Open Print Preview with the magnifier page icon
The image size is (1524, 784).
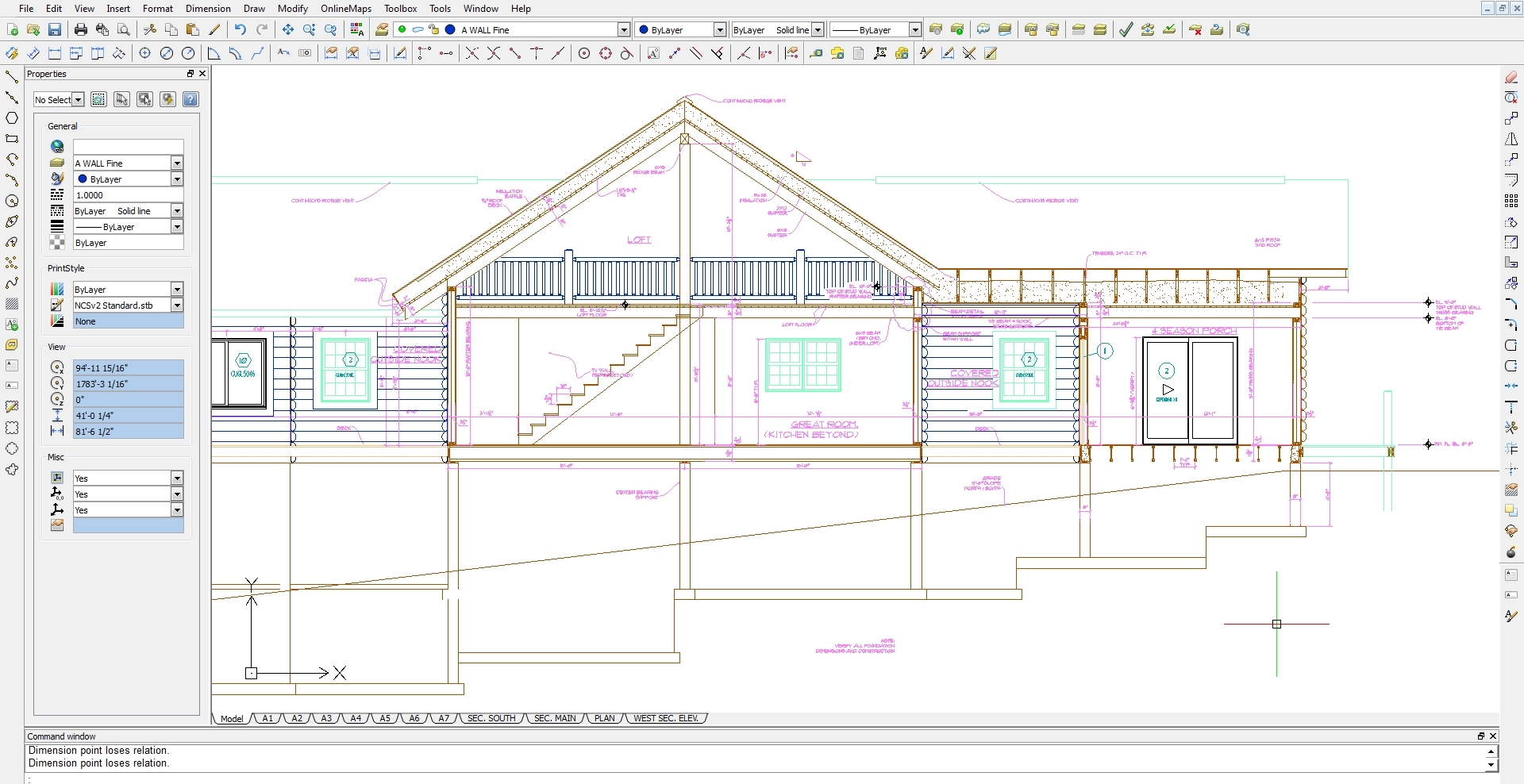[124, 29]
